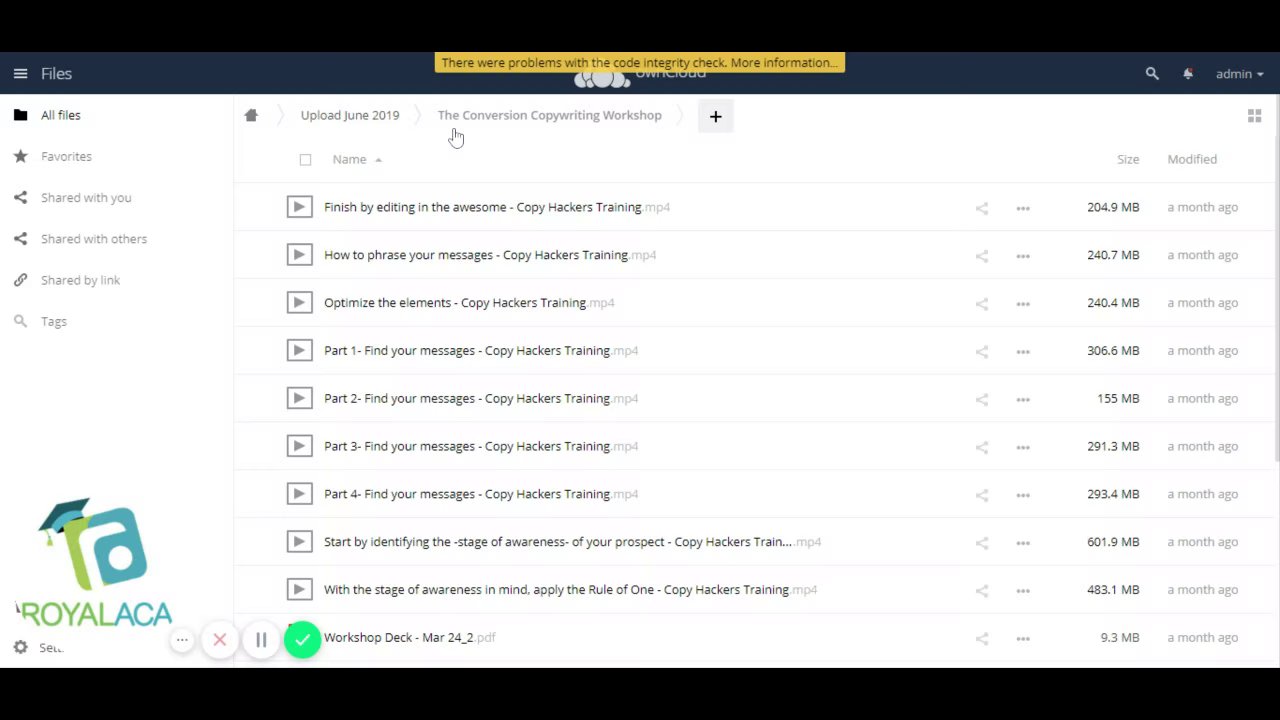Open more actions for Finish by editing file
The width and height of the screenshot is (1280, 720).
(1023, 208)
